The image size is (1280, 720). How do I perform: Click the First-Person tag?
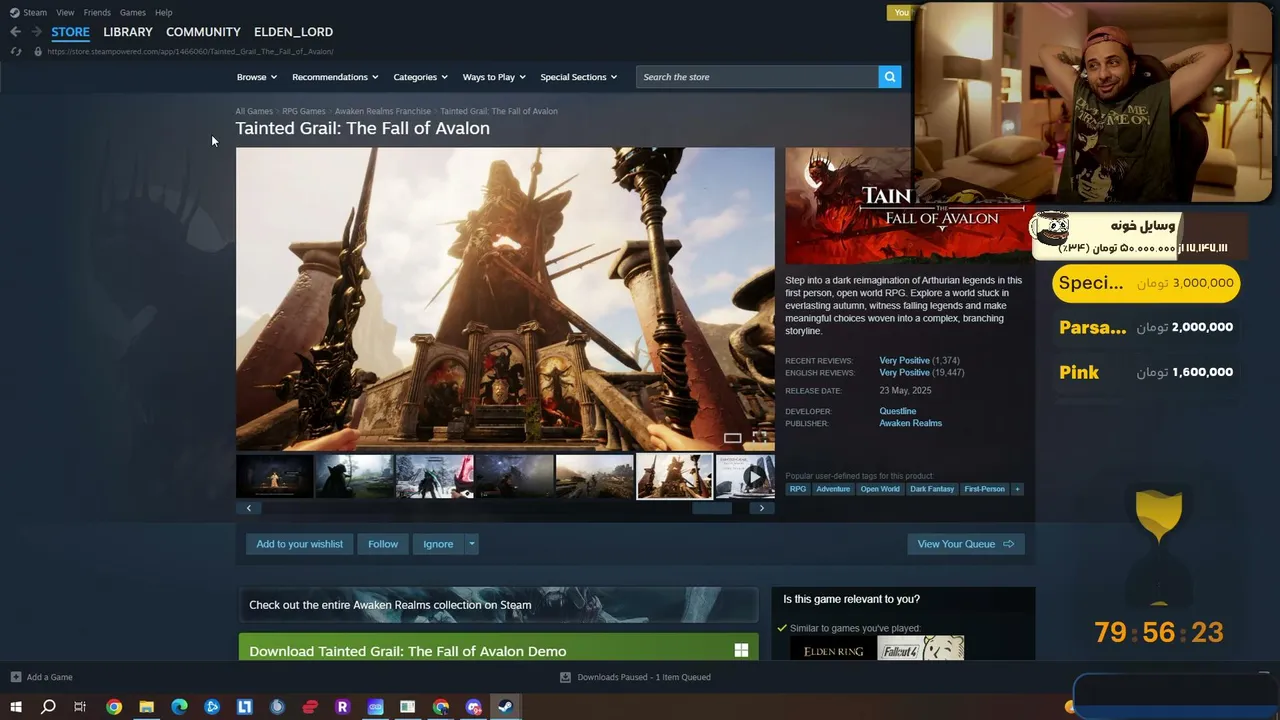point(984,489)
